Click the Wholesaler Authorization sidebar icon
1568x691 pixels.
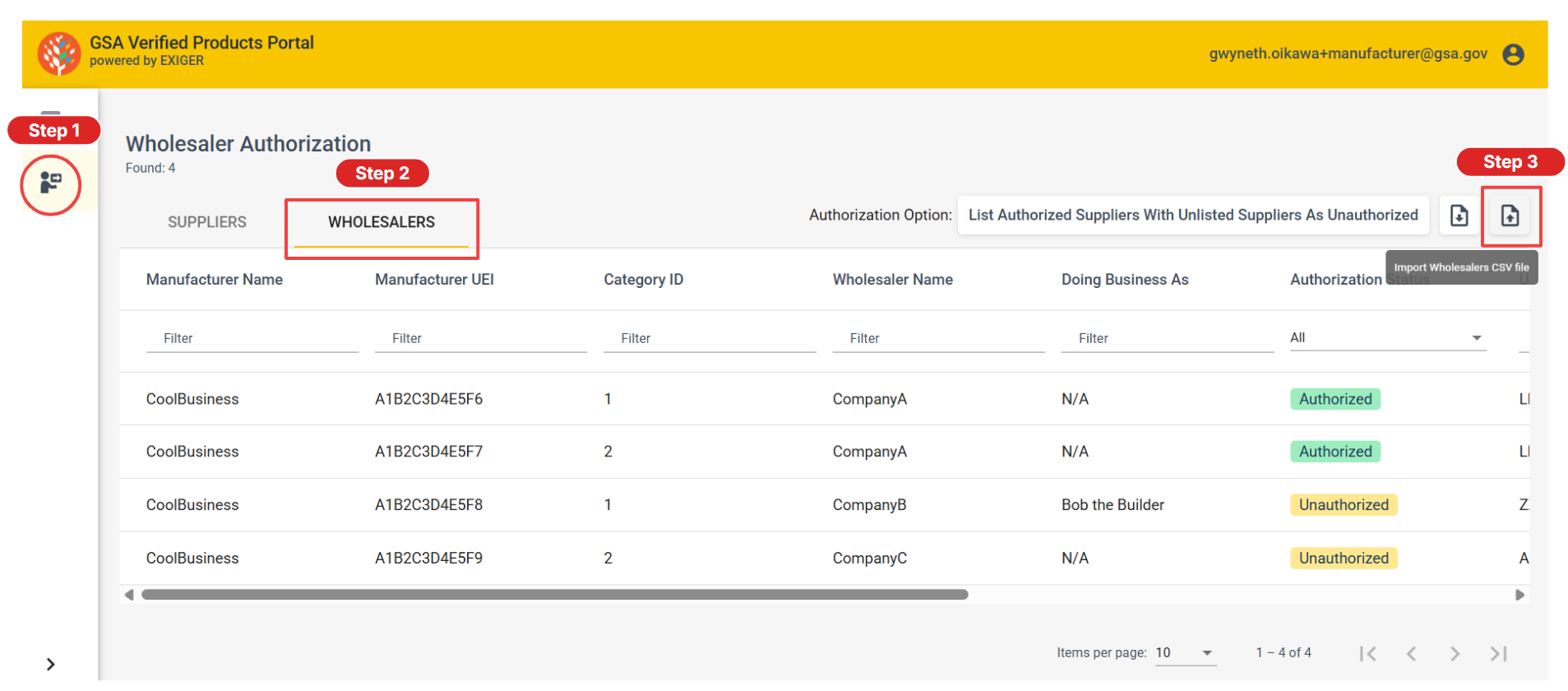[x=51, y=183]
